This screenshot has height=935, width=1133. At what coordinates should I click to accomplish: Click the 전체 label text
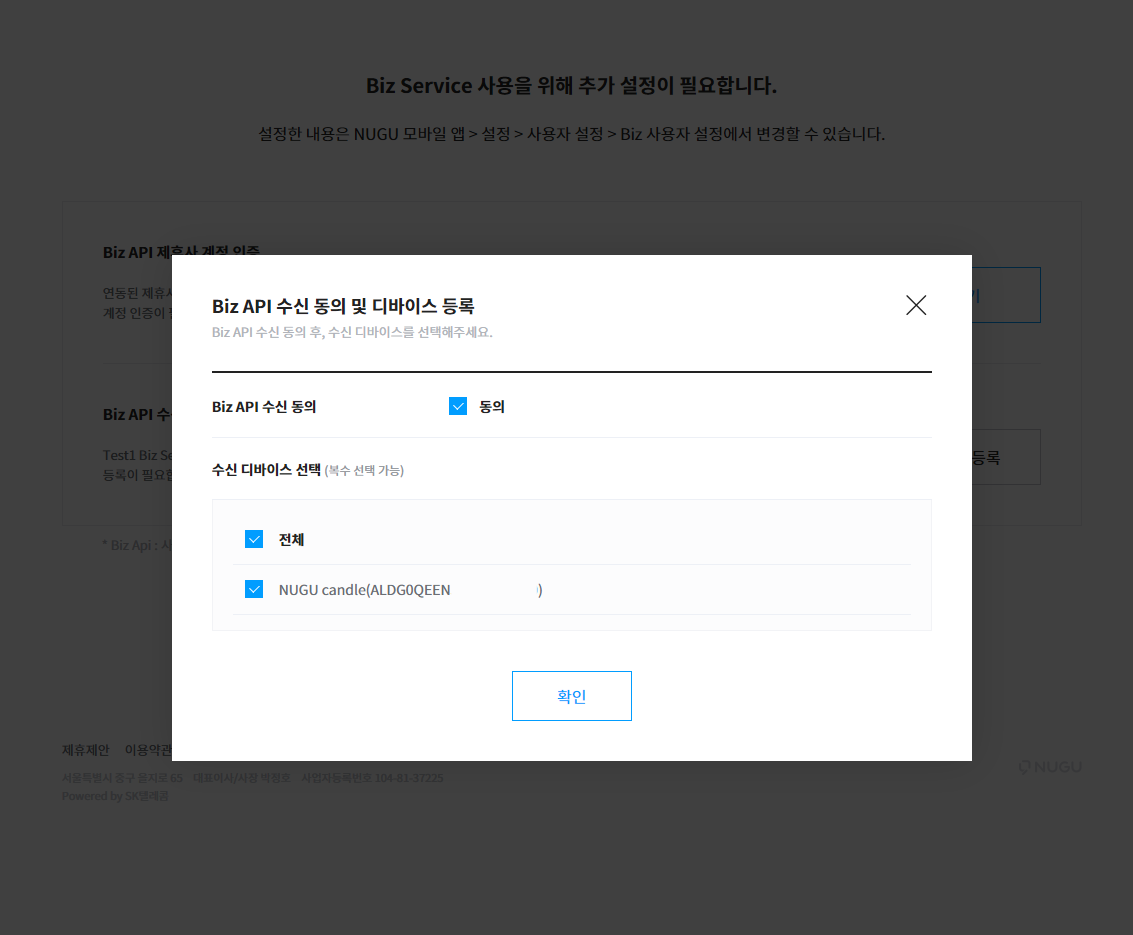pyautogui.click(x=291, y=540)
